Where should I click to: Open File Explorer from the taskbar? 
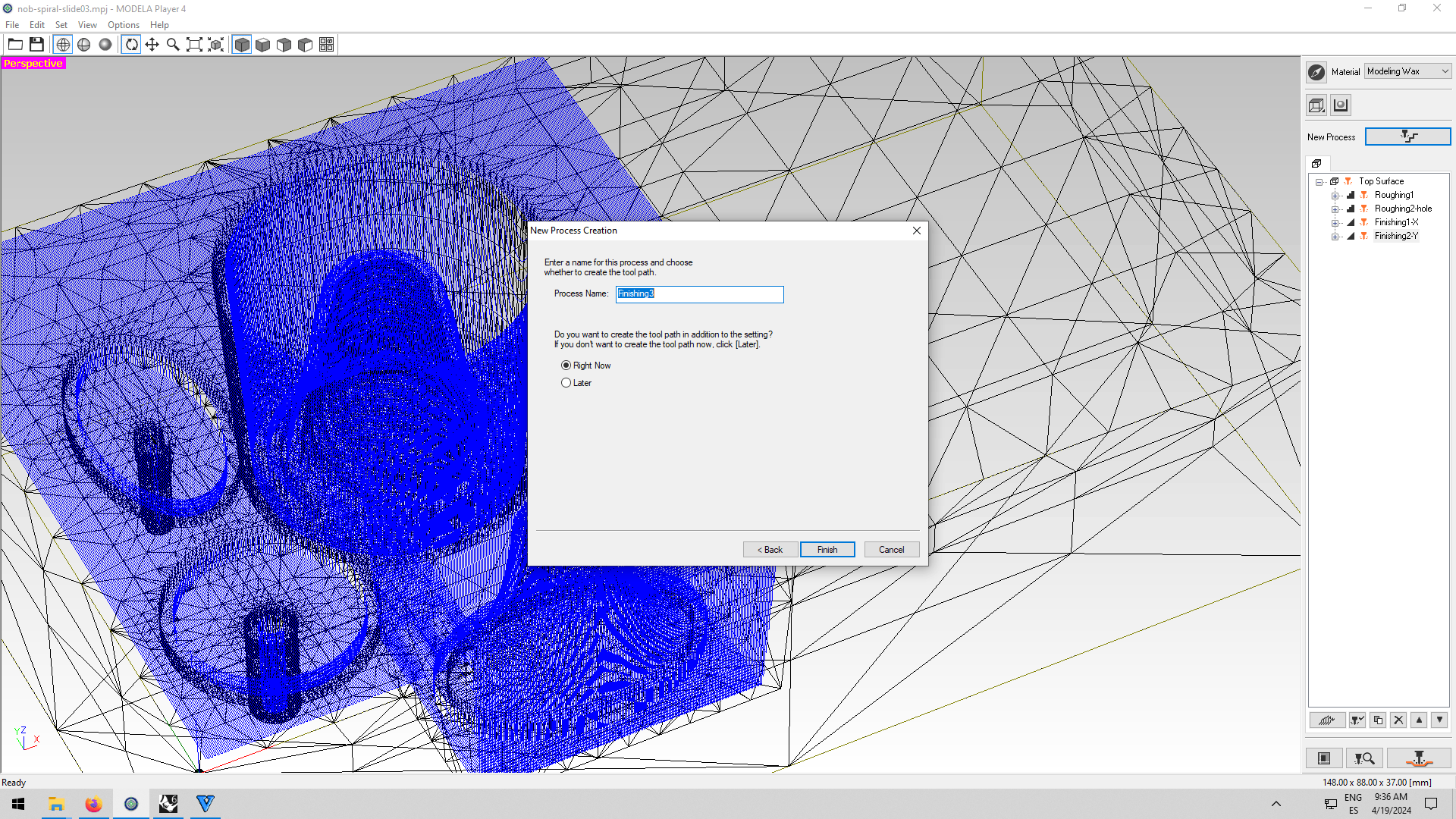coord(56,804)
